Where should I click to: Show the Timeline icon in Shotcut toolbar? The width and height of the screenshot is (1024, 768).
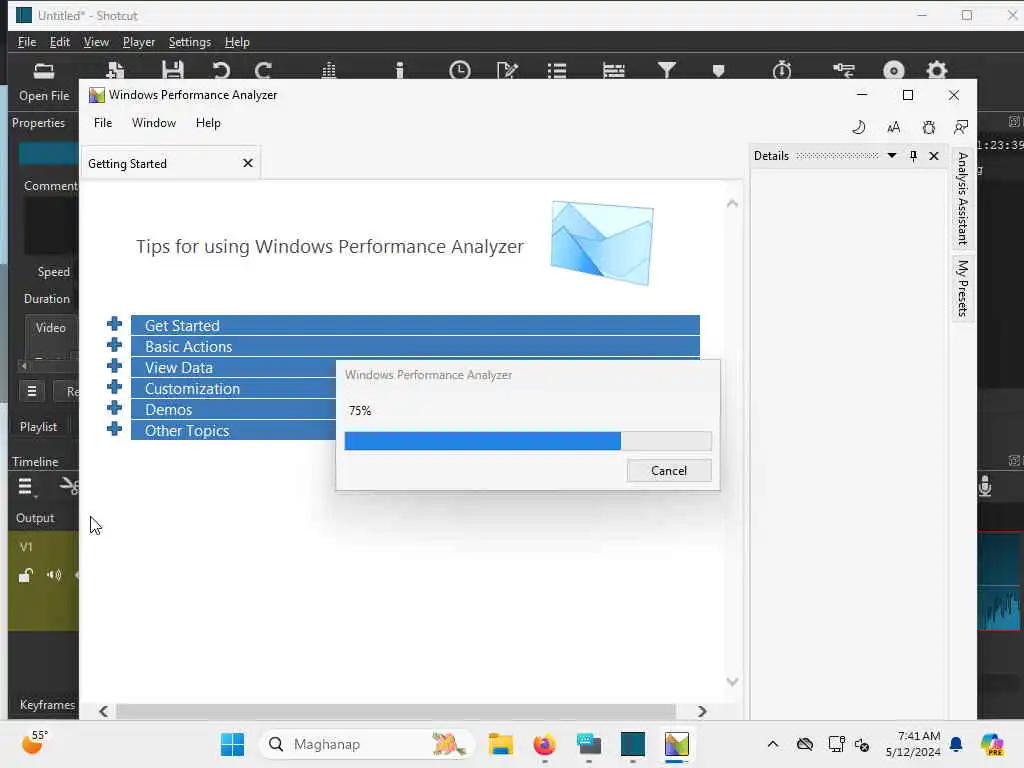pos(614,70)
